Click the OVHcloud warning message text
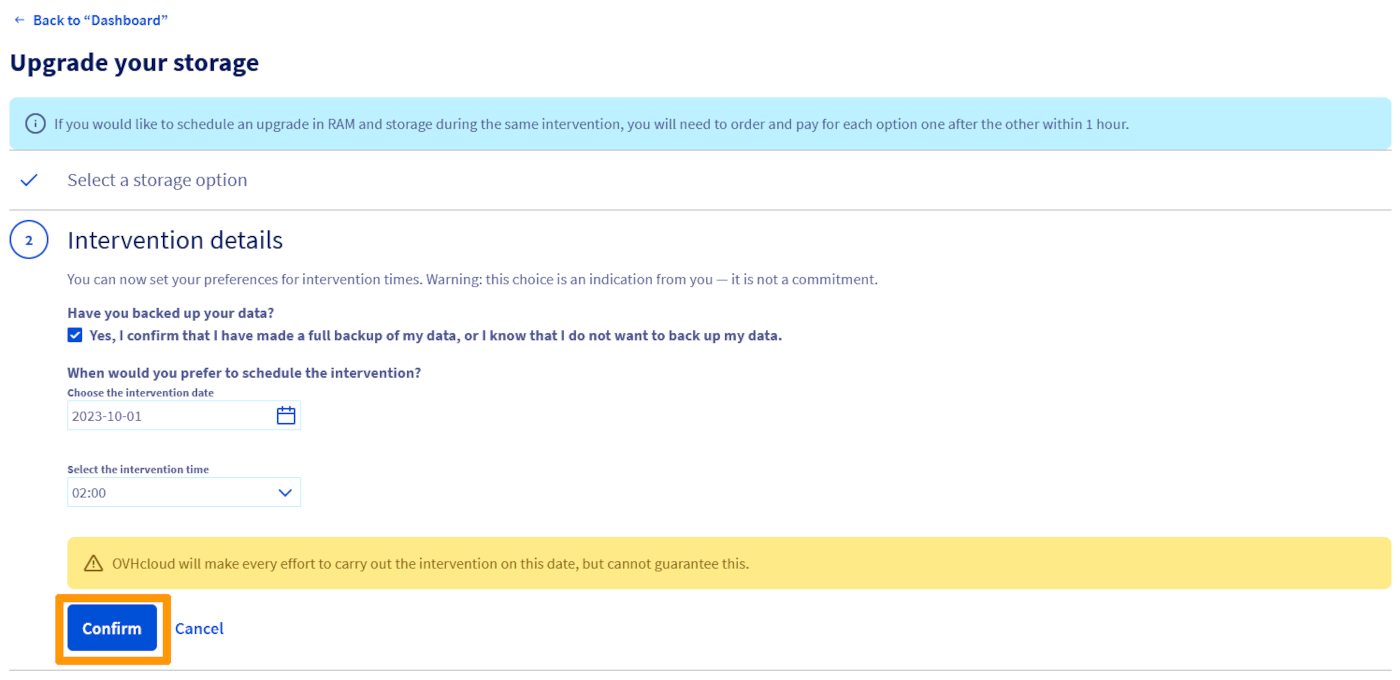This screenshot has height=680, width=1400. coord(430,563)
